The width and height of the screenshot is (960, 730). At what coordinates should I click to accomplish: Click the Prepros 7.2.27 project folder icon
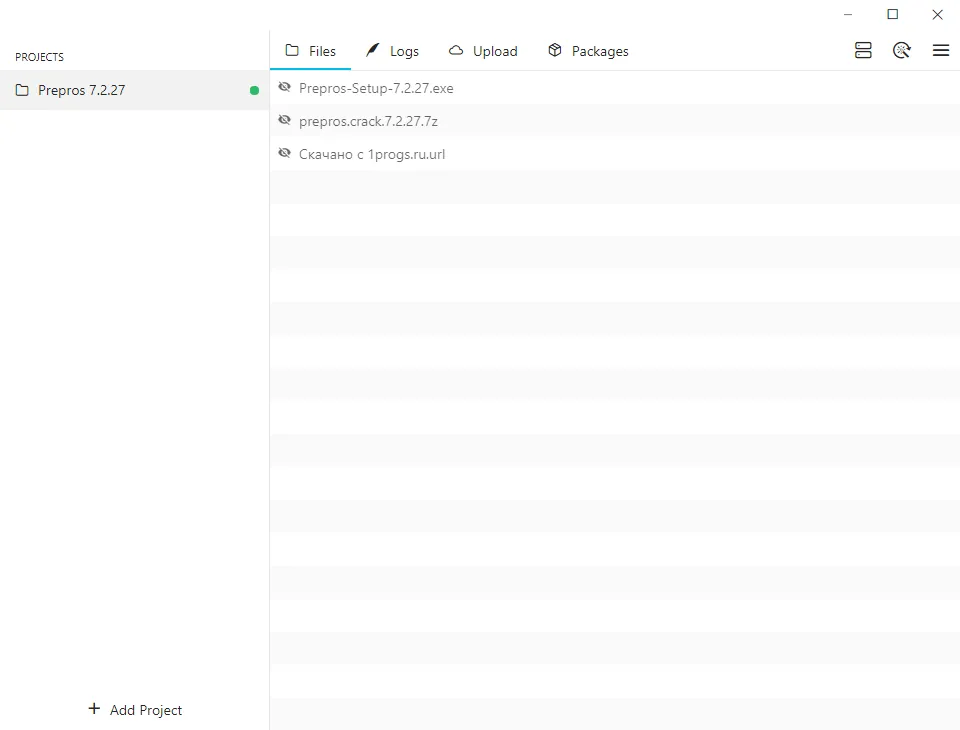pos(22,90)
